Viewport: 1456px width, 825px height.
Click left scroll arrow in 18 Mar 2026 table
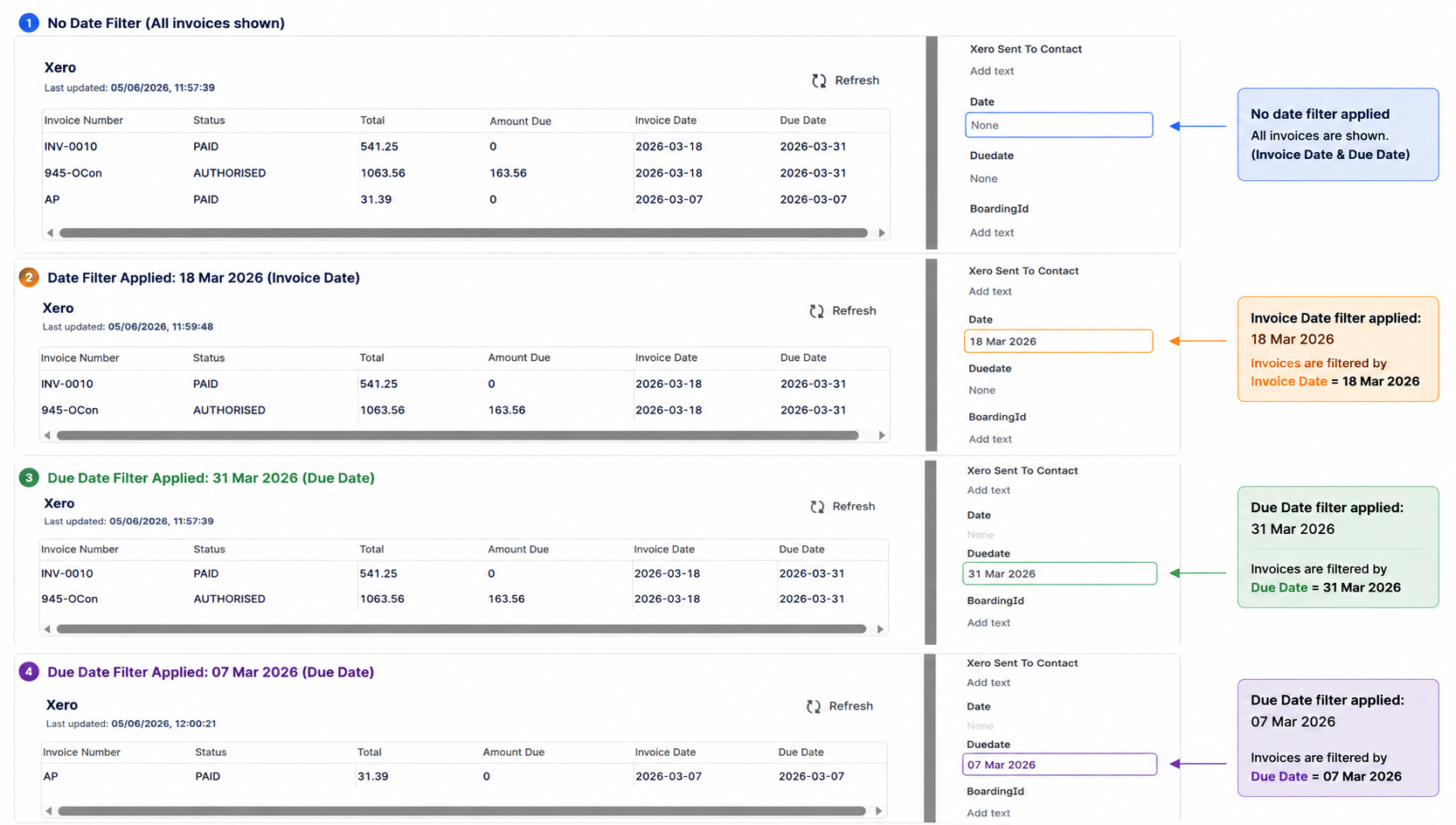[47, 435]
